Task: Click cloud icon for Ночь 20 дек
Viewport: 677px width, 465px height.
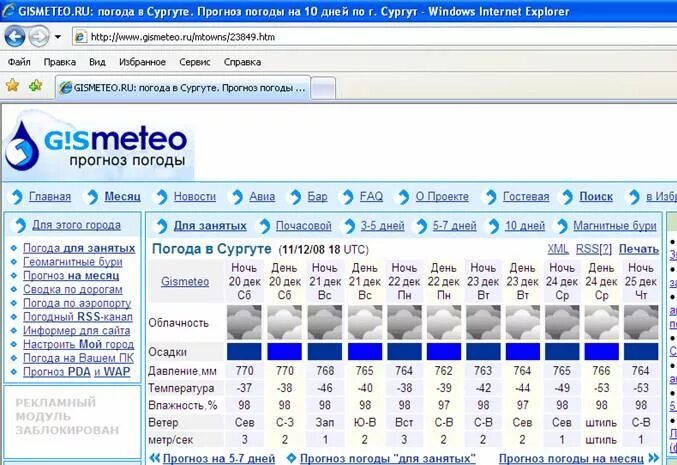Action: pos(244,322)
